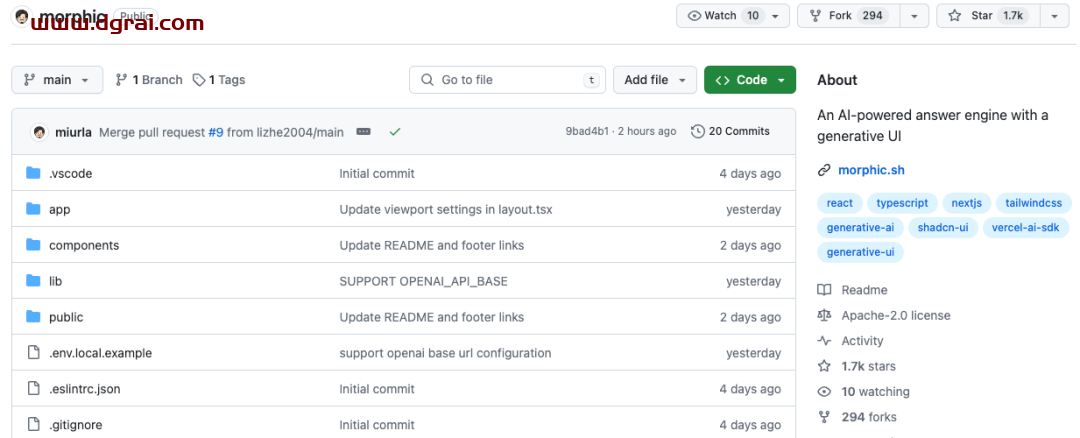The width and height of the screenshot is (1080, 438).
Task: Open commit 'support openai base url configuration'
Action: tap(445, 353)
